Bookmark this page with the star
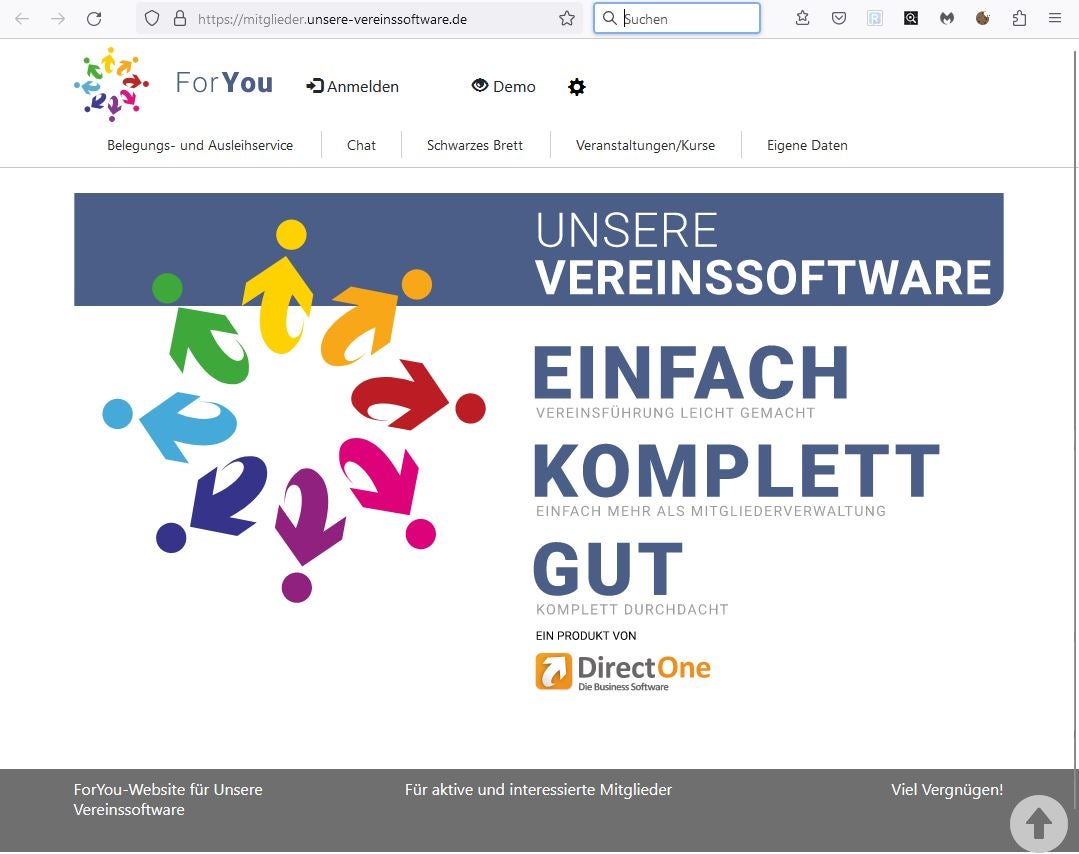This screenshot has width=1079, height=854. tap(567, 19)
